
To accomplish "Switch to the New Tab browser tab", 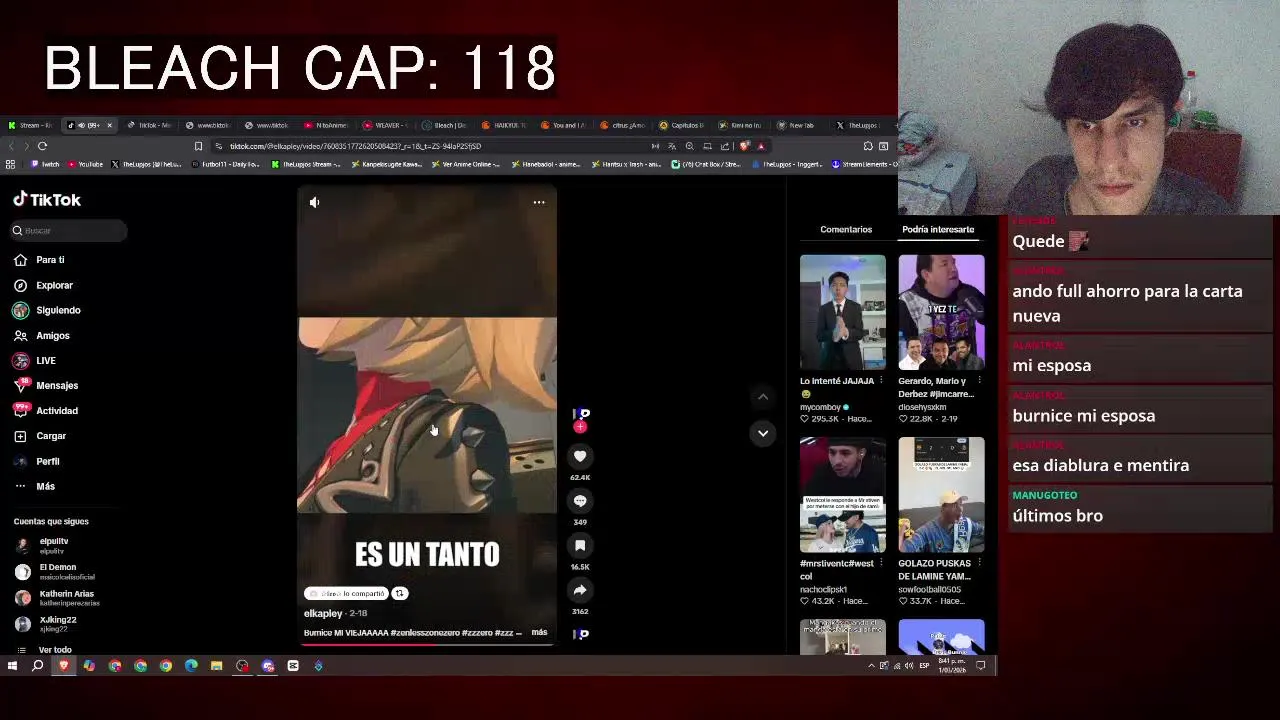I will (x=797, y=126).
